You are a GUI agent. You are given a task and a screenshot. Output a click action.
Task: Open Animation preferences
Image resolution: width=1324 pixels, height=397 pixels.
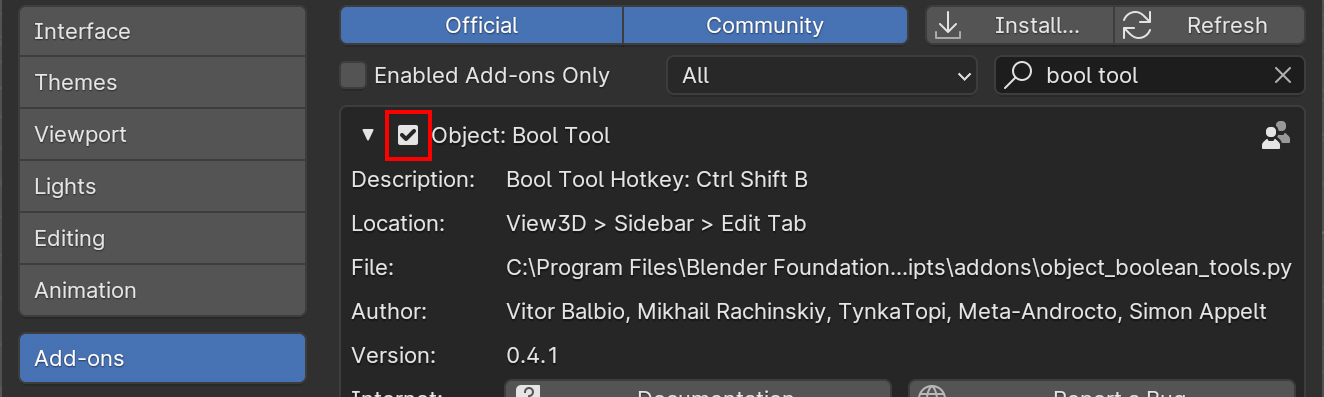(162, 291)
